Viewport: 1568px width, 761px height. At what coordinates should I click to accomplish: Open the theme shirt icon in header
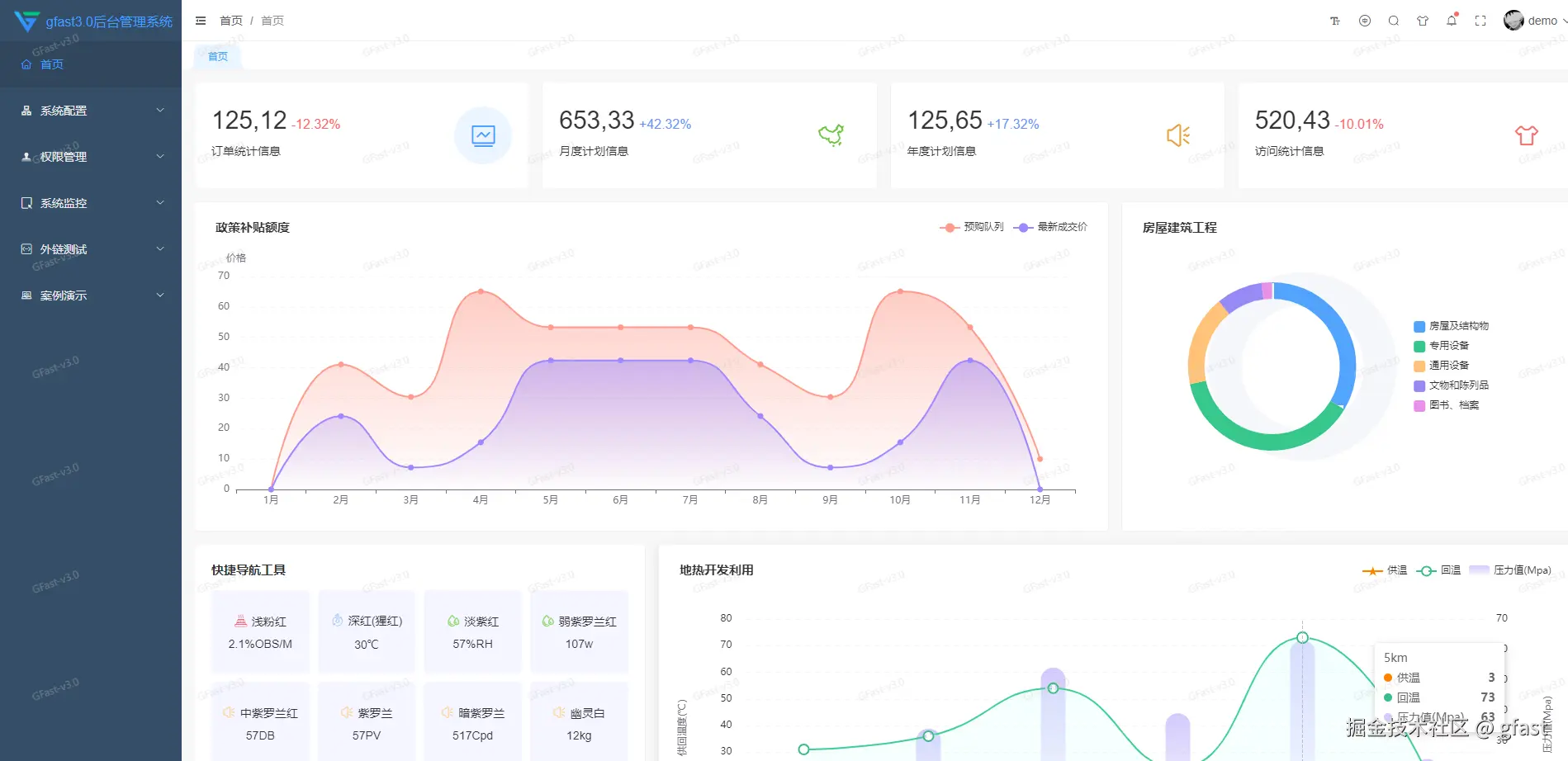click(1423, 21)
